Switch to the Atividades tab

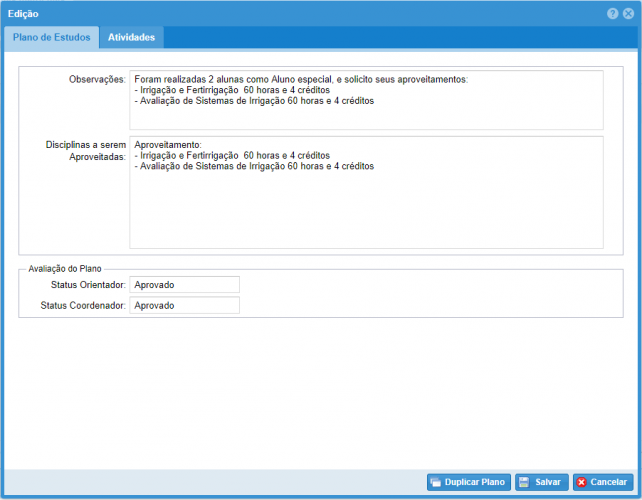131,37
